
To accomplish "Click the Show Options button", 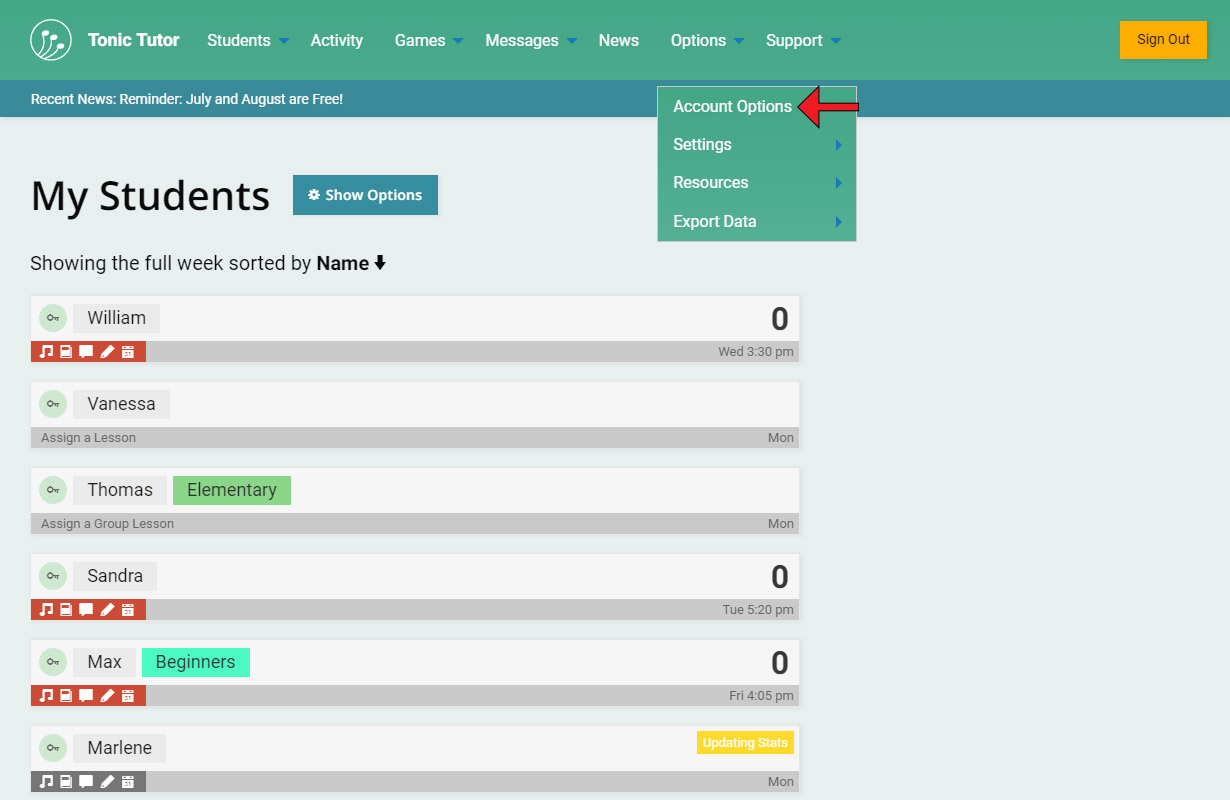I will point(365,195).
